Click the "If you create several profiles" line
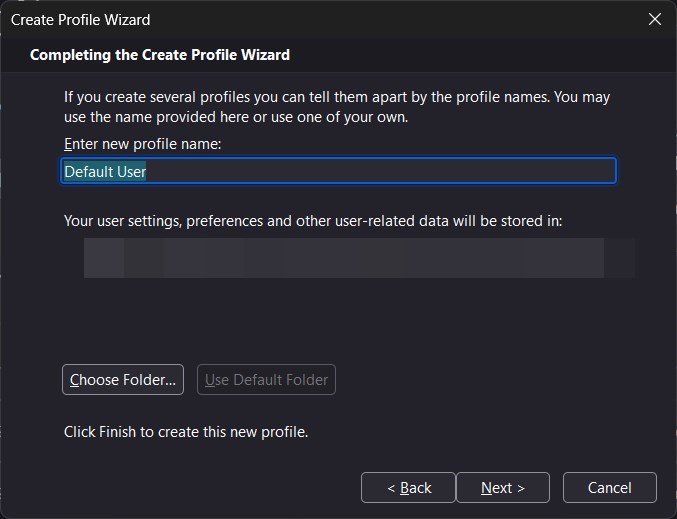677x519 pixels. coord(336,98)
